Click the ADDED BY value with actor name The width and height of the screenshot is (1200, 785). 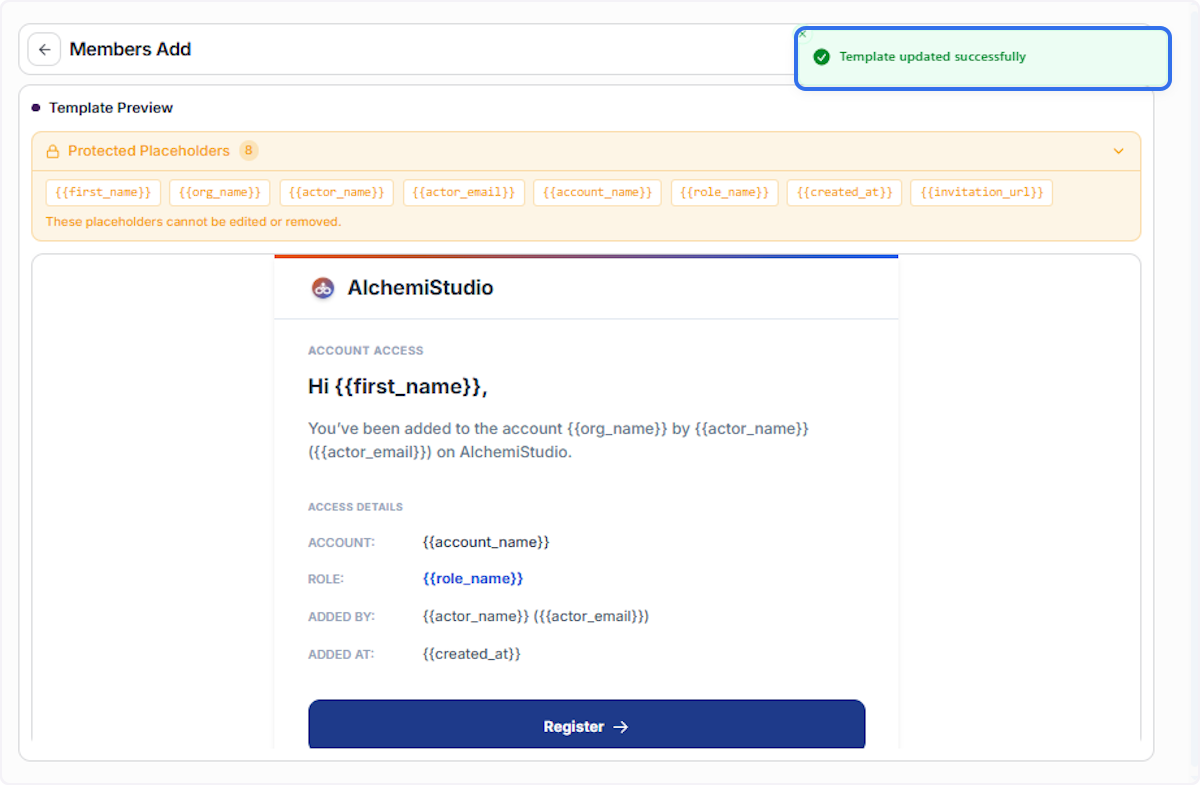536,616
